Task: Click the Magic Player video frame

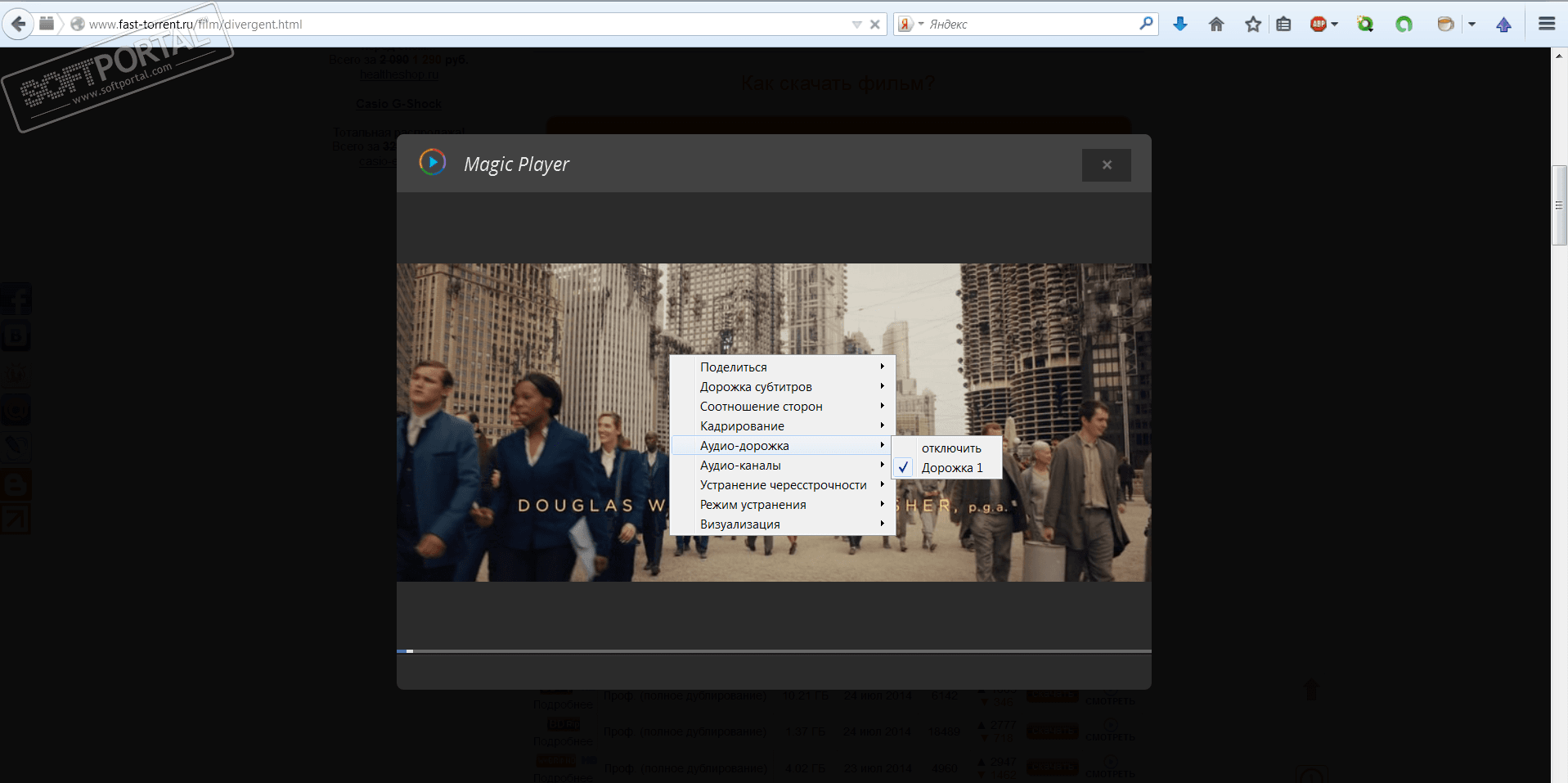Action: tap(774, 422)
